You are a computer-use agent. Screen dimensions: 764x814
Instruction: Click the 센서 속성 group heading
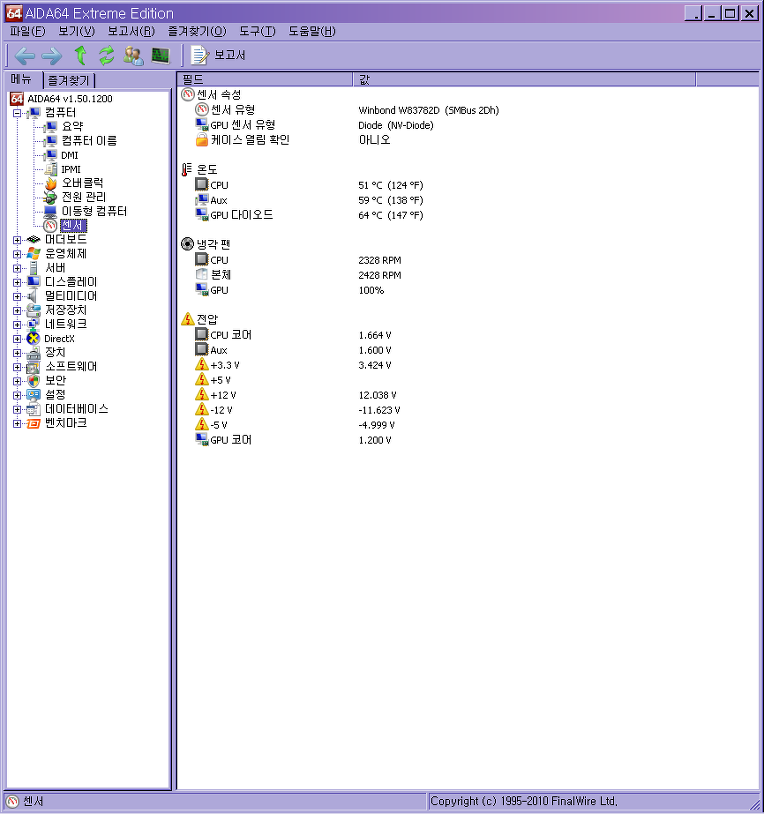point(219,95)
